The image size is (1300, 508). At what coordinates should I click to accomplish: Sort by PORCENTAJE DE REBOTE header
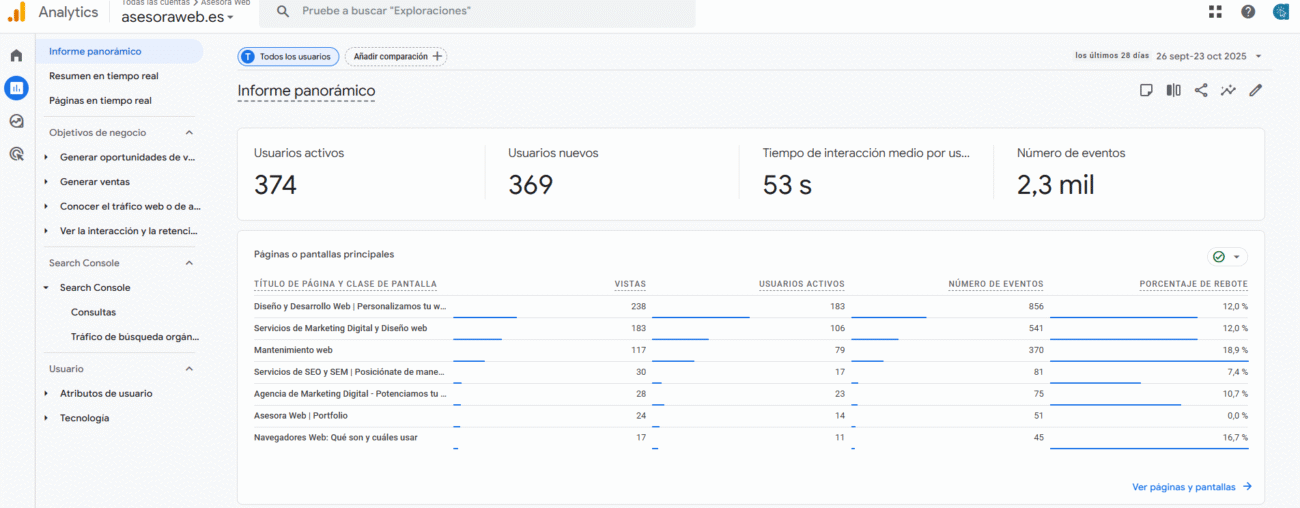pyautogui.click(x=1194, y=285)
